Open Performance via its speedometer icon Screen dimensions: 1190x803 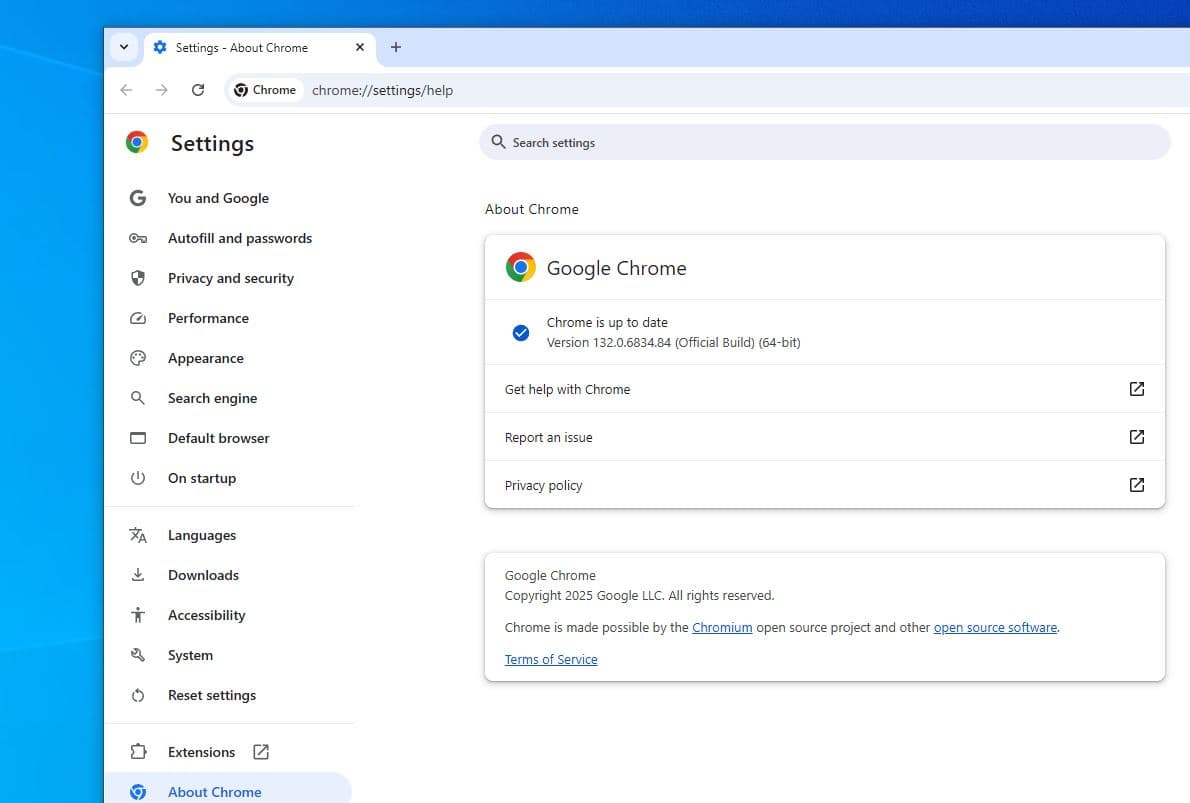point(137,318)
